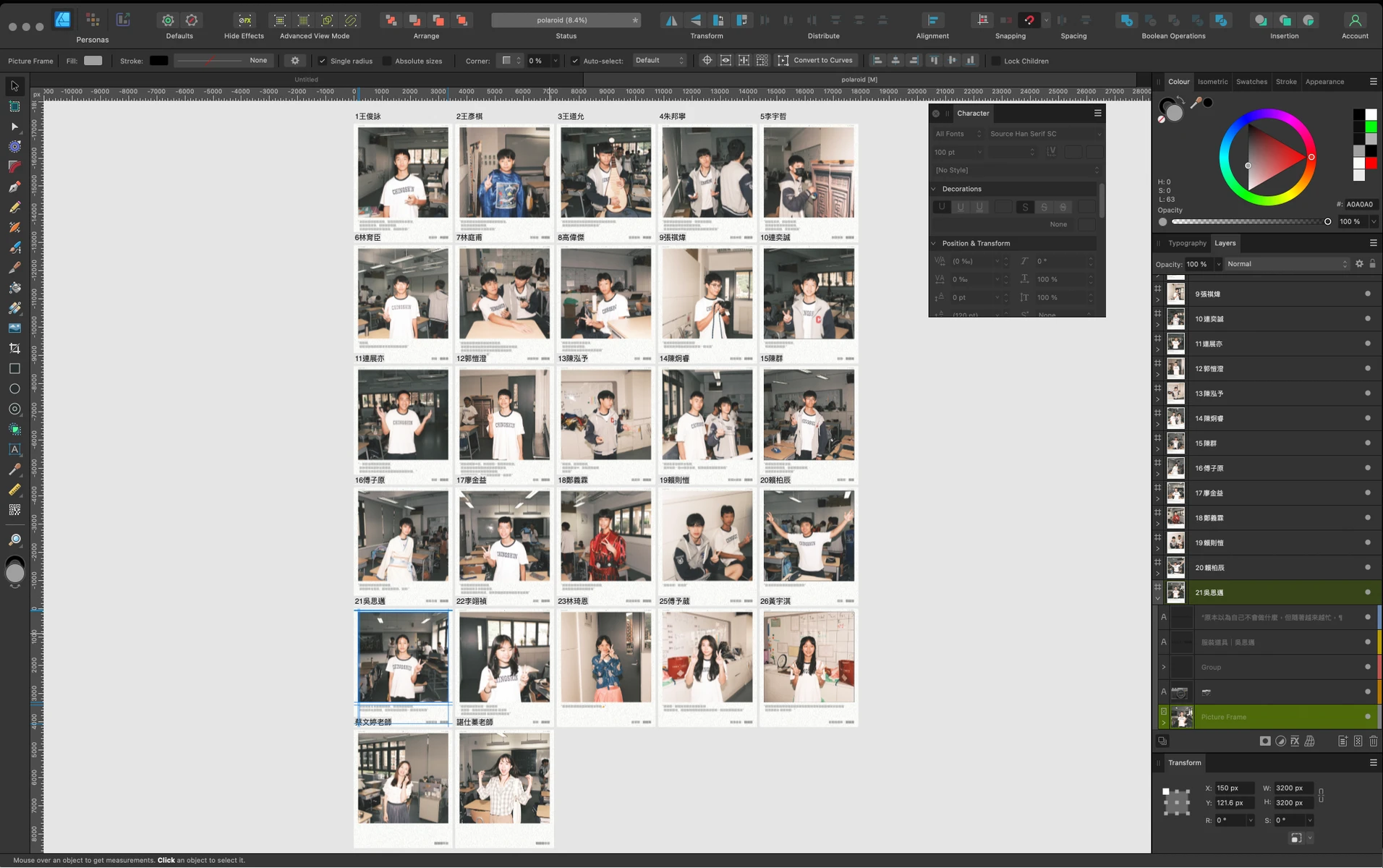Select the Move tool
The width and height of the screenshot is (1383, 868).
(14, 85)
